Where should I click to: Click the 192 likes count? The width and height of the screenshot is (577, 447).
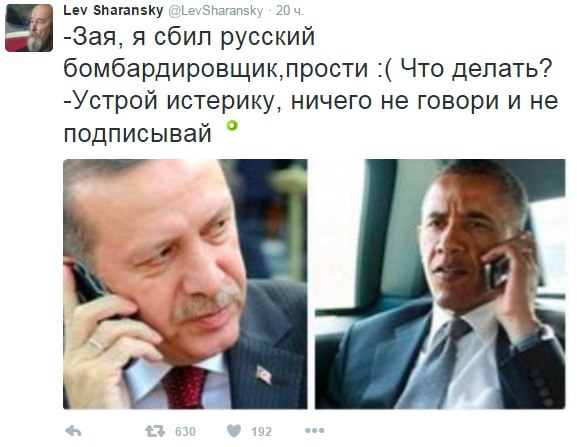(x=261, y=431)
